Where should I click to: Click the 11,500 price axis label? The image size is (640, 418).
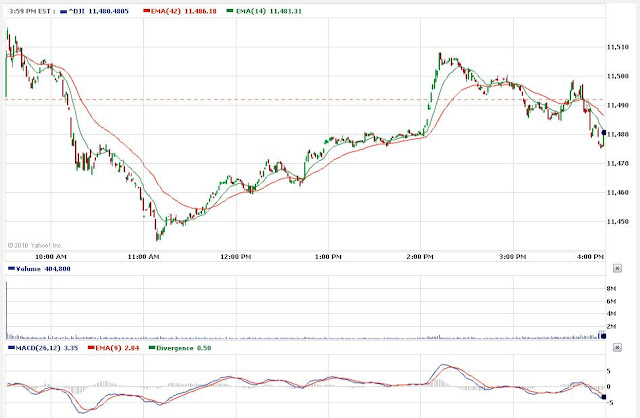click(x=618, y=76)
